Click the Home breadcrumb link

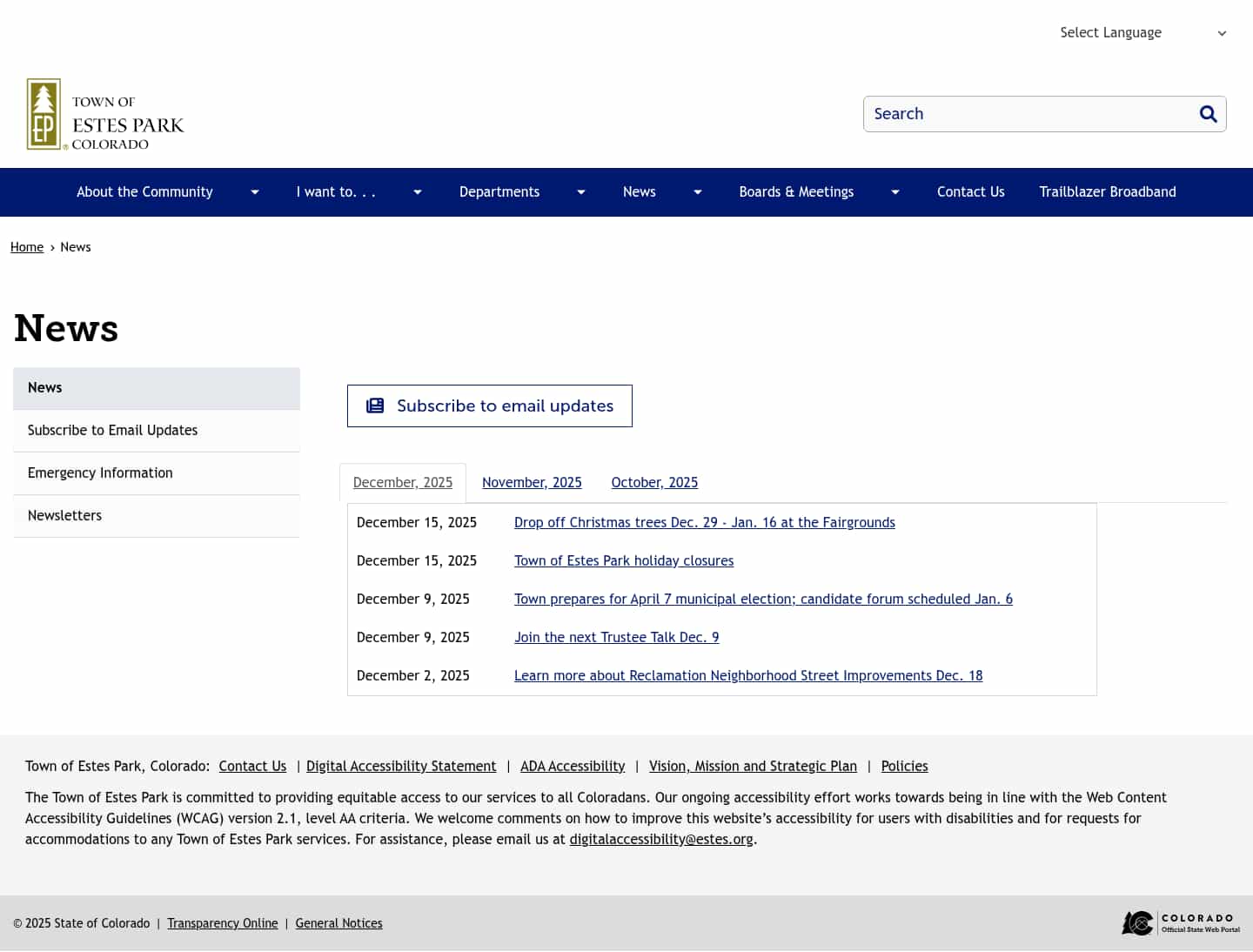coord(27,246)
